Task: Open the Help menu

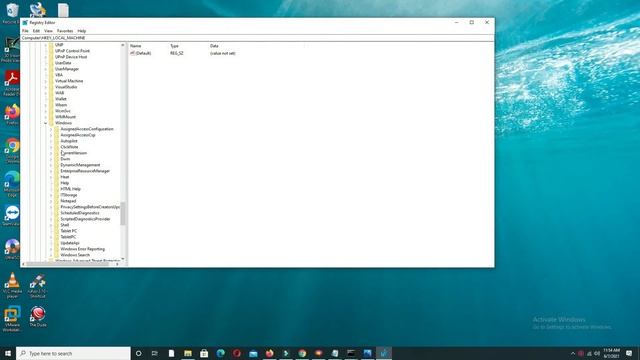Action: point(82,31)
